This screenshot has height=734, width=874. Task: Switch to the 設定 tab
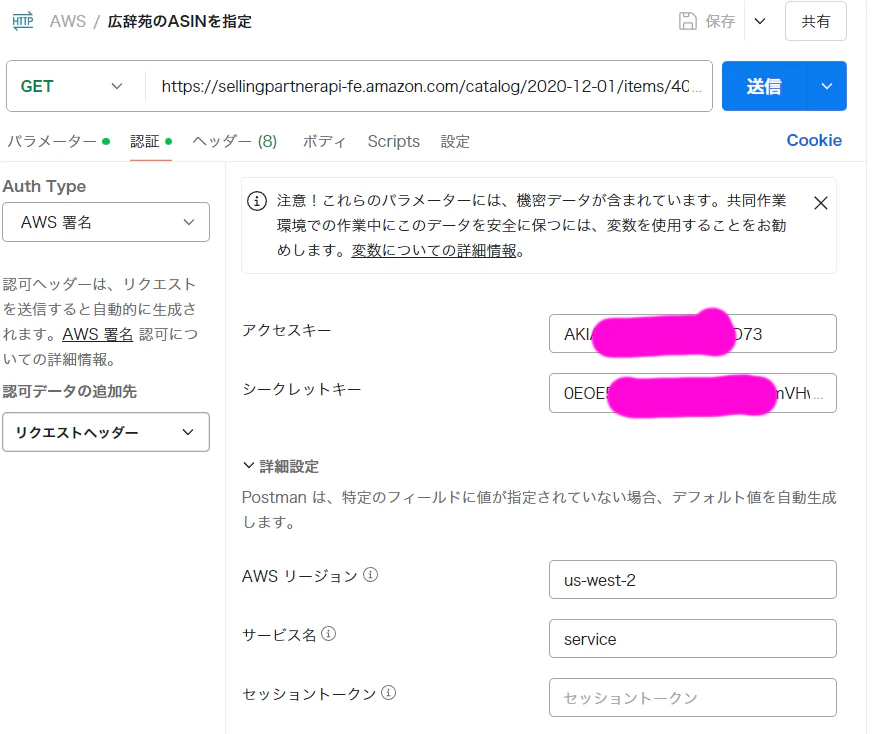click(x=455, y=142)
